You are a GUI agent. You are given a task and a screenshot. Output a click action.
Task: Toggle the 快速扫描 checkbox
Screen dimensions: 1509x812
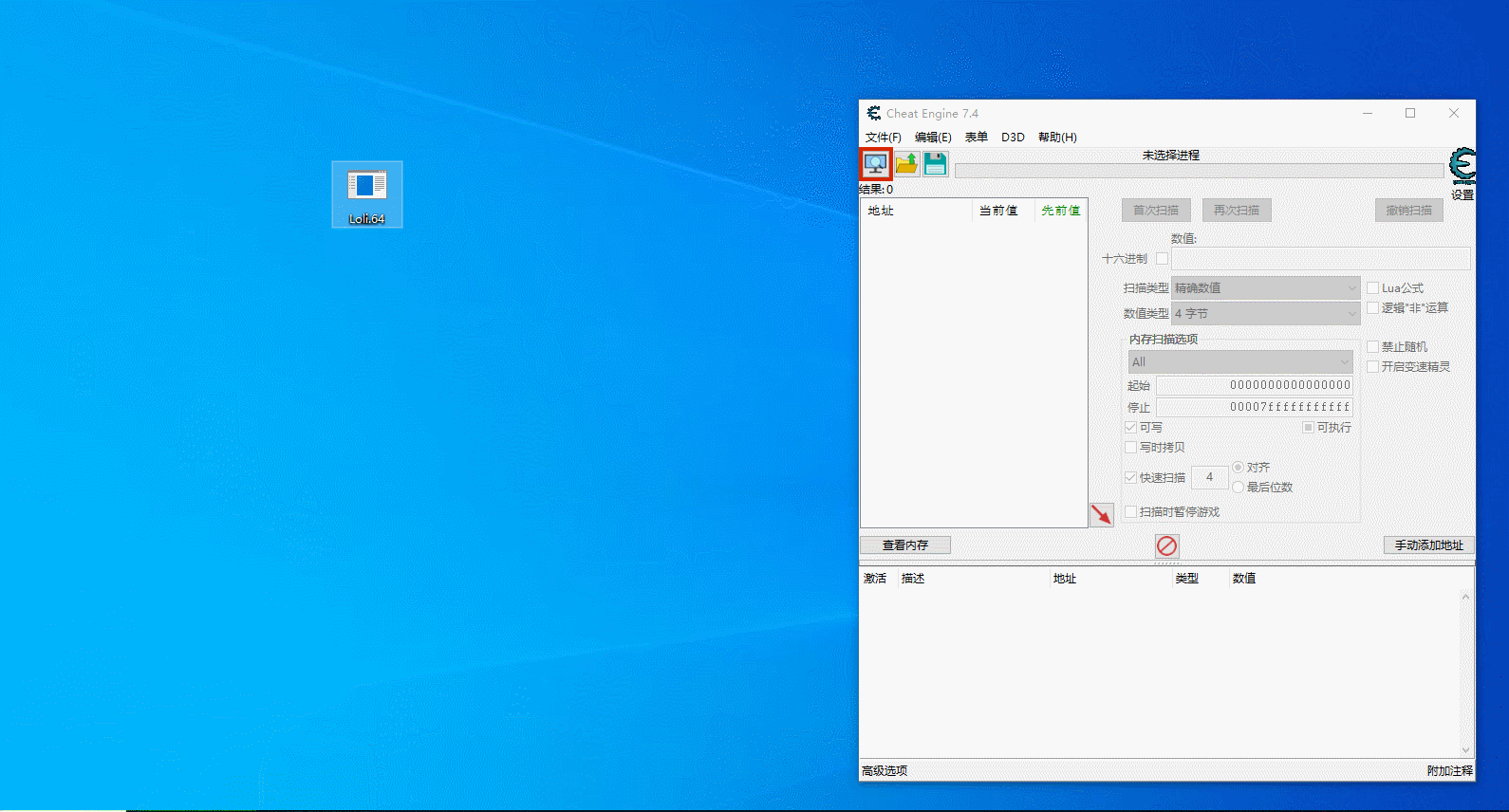(x=1130, y=478)
